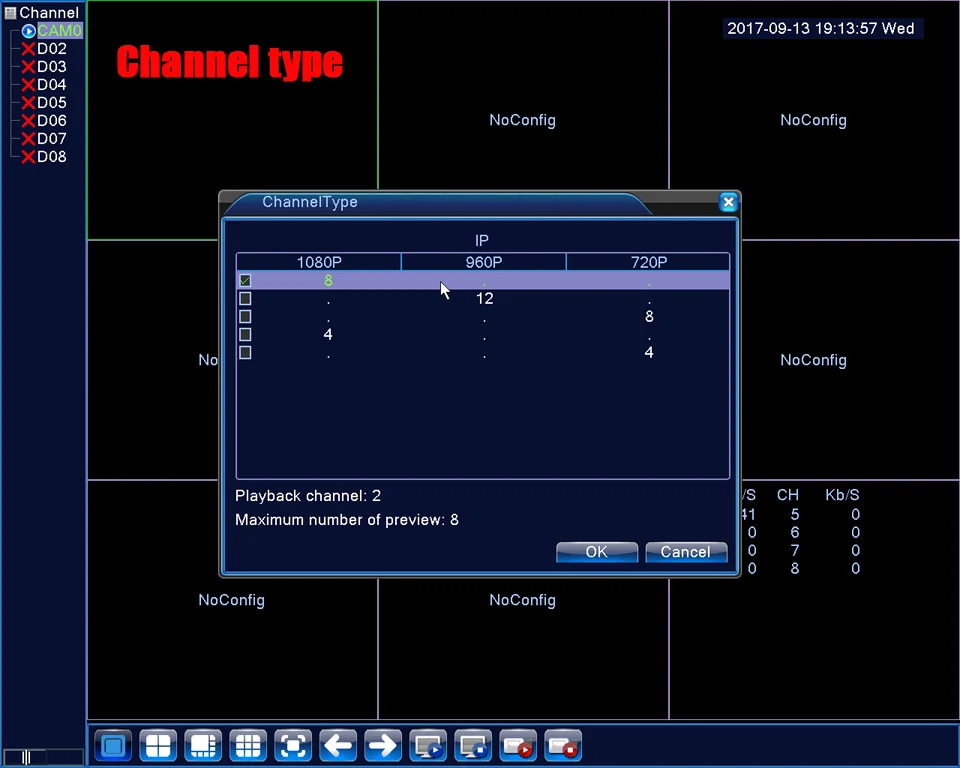This screenshot has height=768, width=960.
Task: Click 'Maximum number of preview: 8' text
Action: coord(347,520)
